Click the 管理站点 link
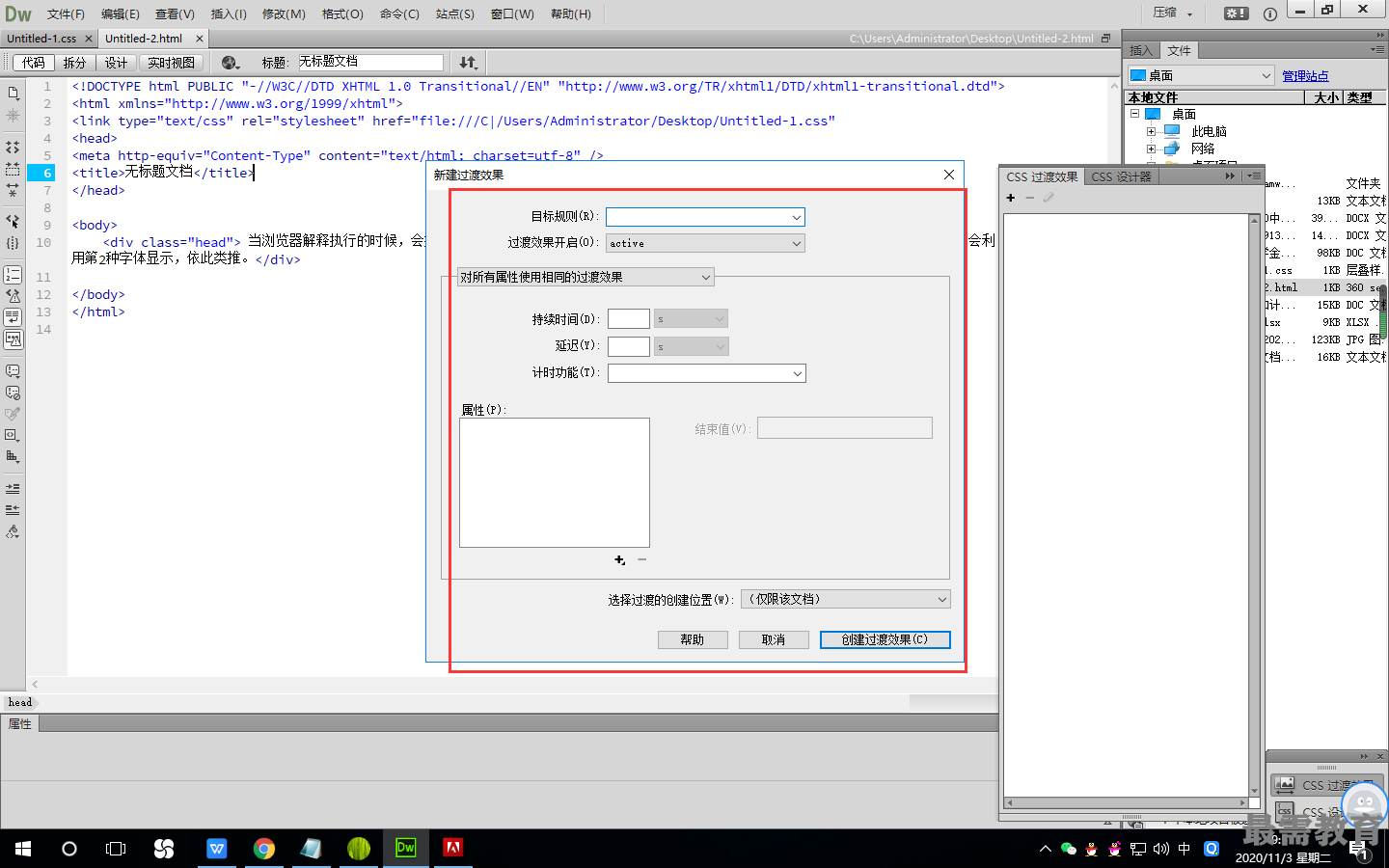 pyautogui.click(x=1305, y=75)
